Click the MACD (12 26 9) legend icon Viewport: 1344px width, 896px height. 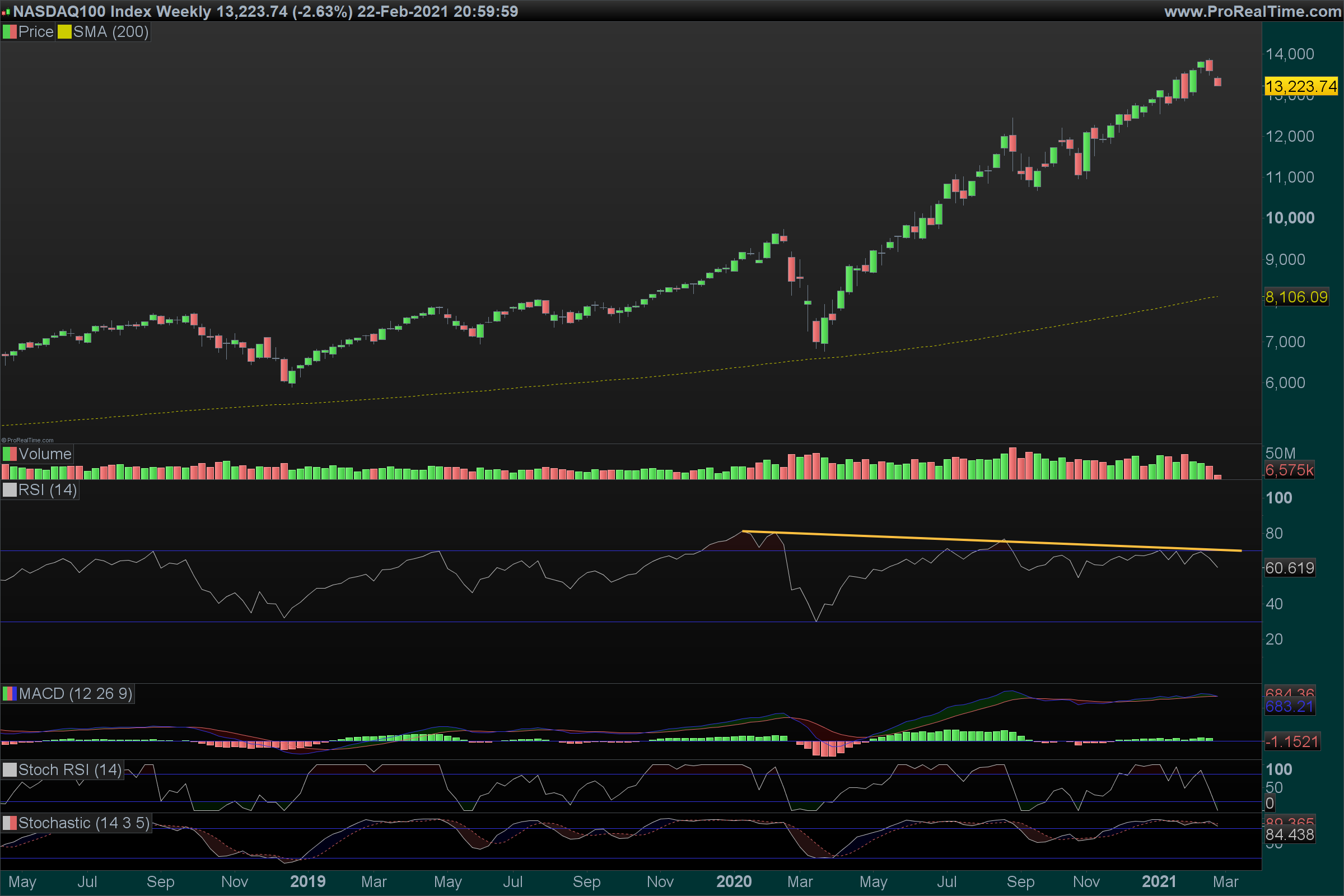[10, 694]
